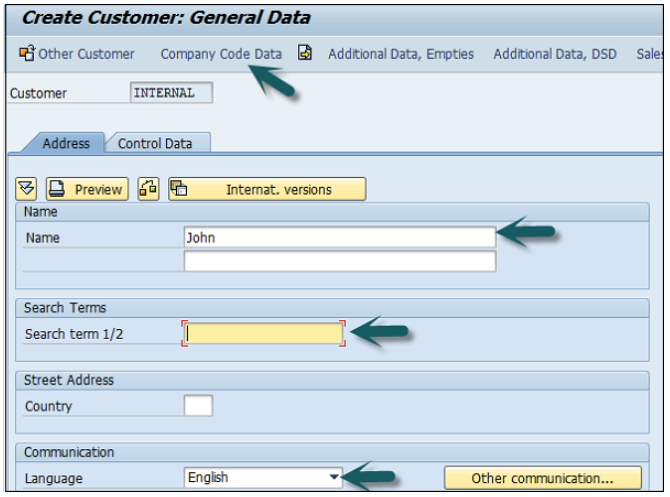
Task: Click the expand address fields icon button
Action: (27, 189)
